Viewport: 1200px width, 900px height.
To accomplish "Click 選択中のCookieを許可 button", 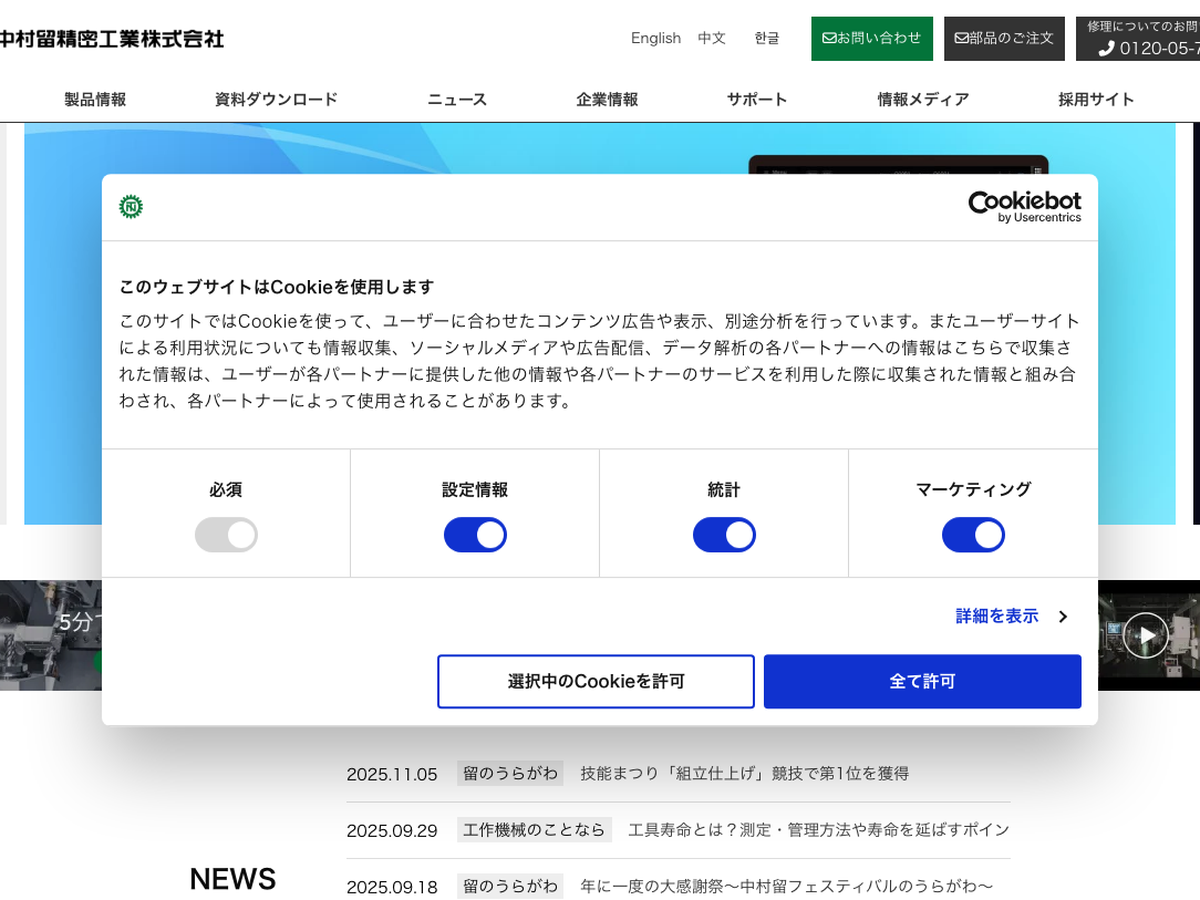I will [596, 681].
